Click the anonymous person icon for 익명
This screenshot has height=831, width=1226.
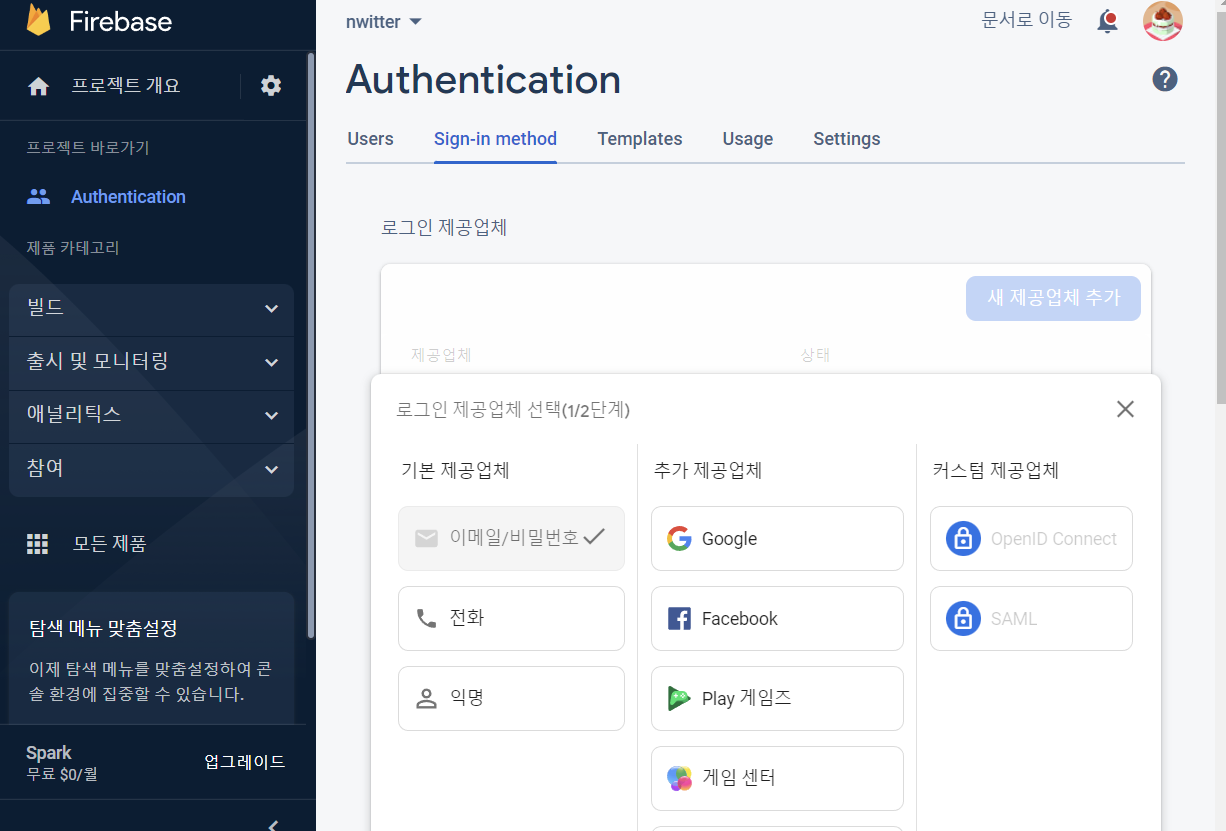click(x=427, y=698)
